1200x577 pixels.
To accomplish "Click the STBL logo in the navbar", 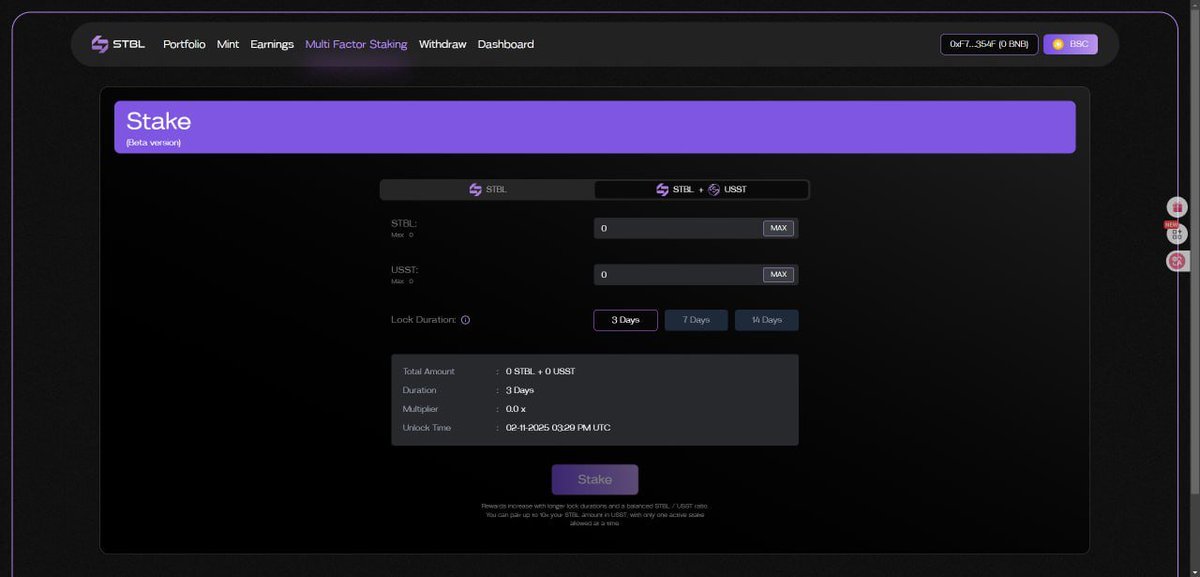I will coord(118,44).
